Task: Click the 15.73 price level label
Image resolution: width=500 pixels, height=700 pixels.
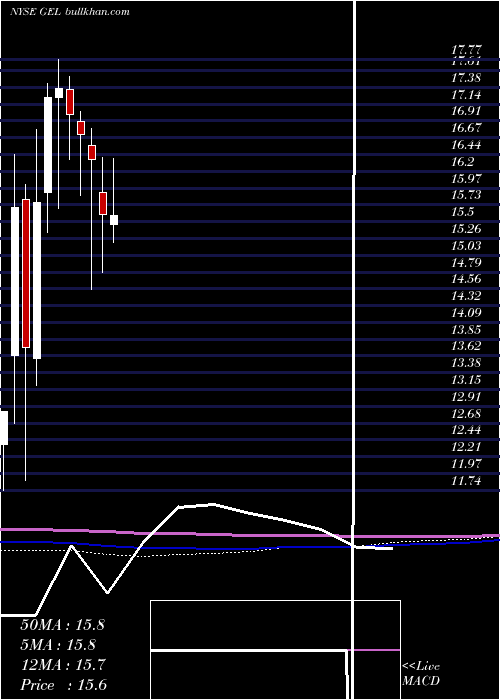Action: click(466, 195)
